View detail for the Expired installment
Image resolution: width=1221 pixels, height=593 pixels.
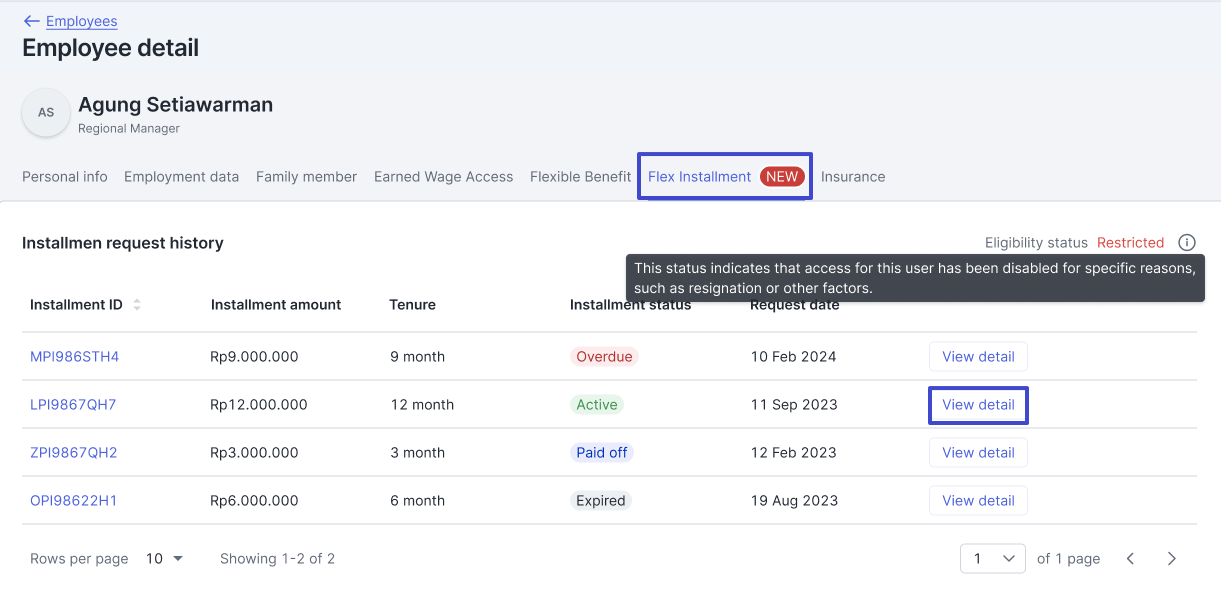tap(978, 501)
